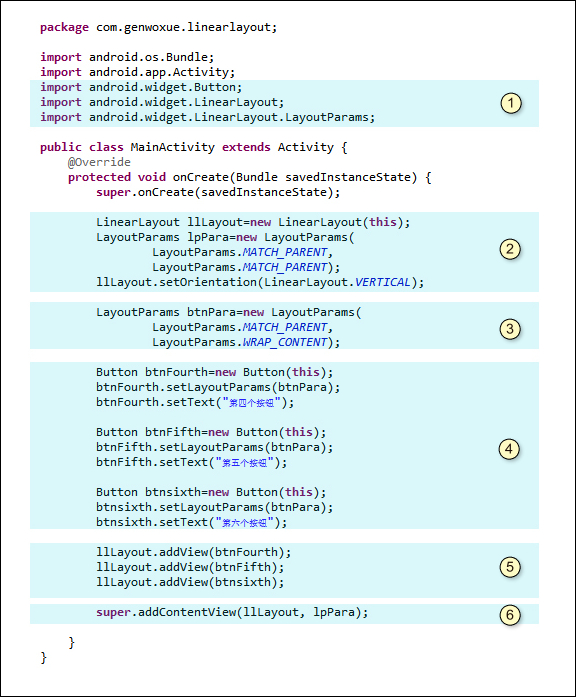Click the WRAP_CONTENT constant
Viewport: 576px width, 697px height.
coord(285,342)
